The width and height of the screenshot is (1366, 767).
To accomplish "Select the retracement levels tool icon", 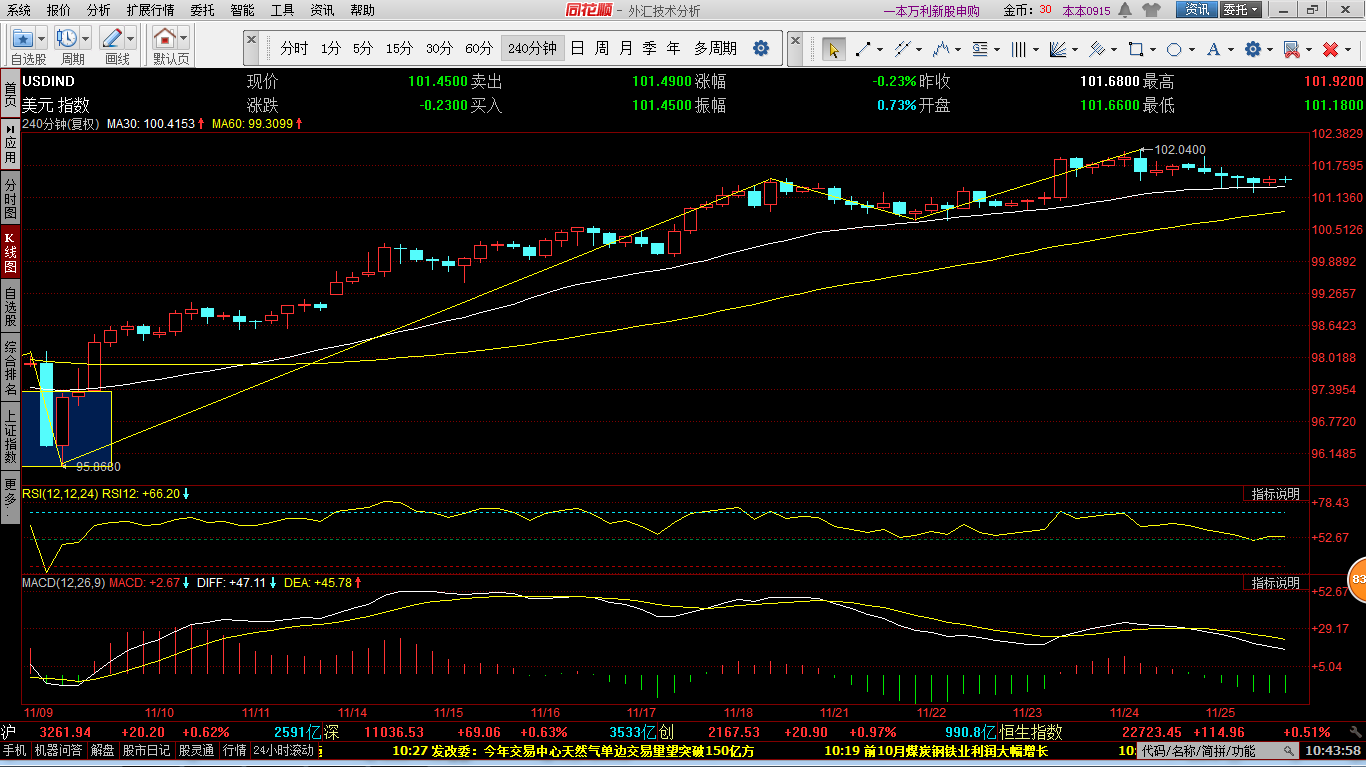I will point(980,49).
